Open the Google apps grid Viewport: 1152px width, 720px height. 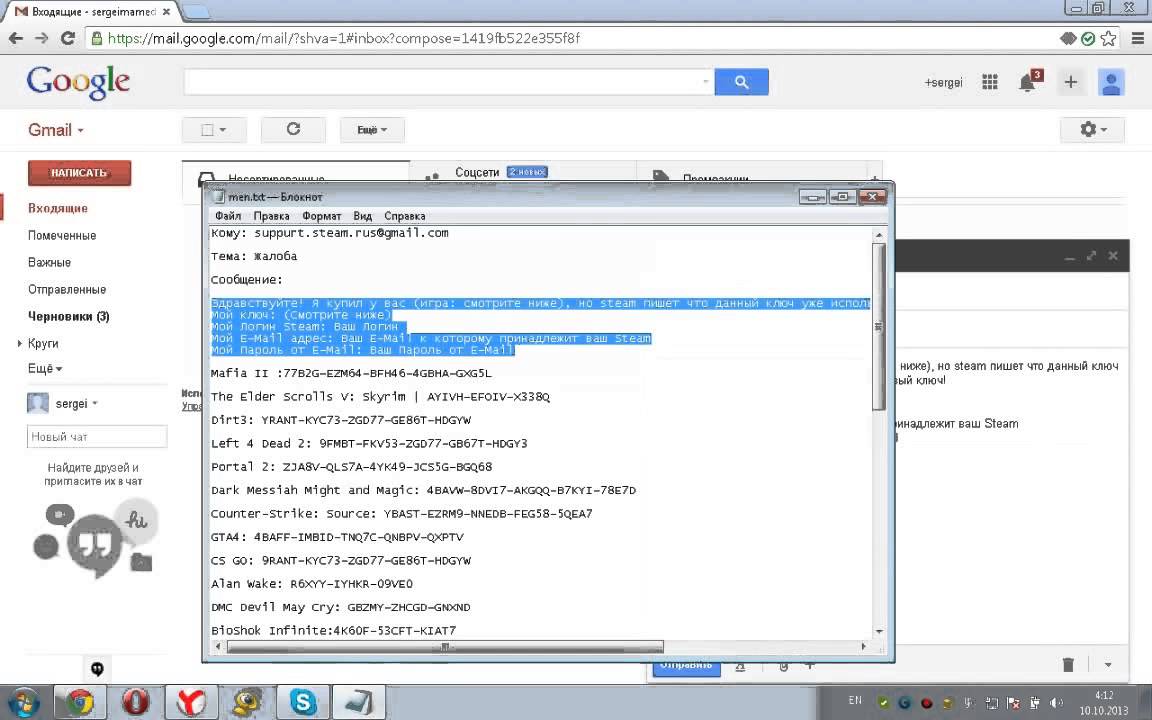click(990, 82)
